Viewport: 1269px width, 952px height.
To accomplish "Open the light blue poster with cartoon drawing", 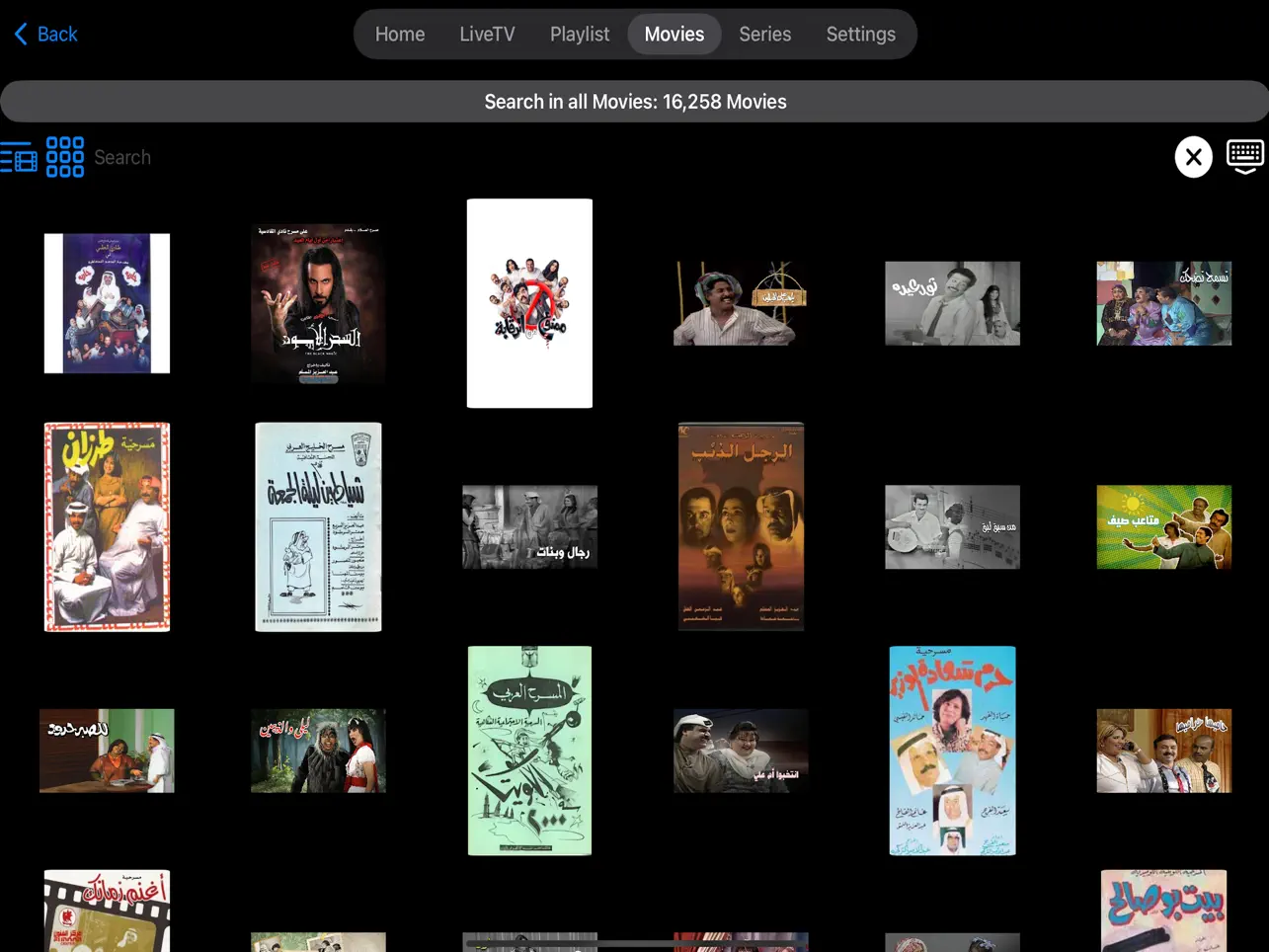I will [318, 526].
